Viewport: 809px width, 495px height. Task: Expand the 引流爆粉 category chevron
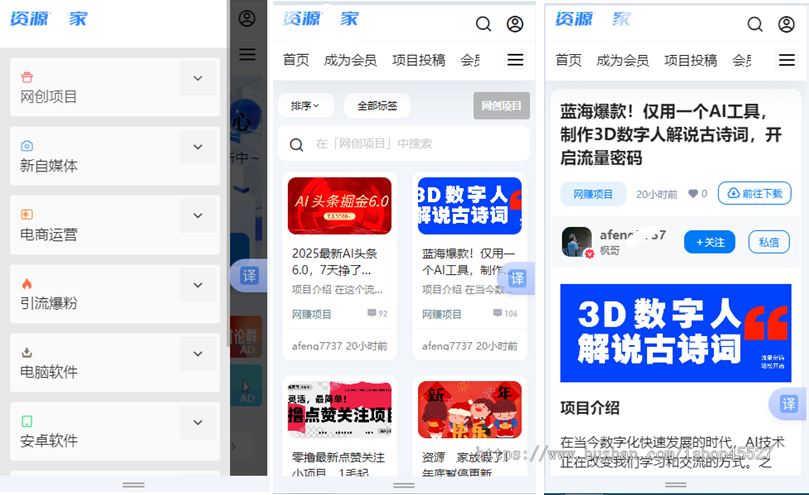pyautogui.click(x=198, y=285)
